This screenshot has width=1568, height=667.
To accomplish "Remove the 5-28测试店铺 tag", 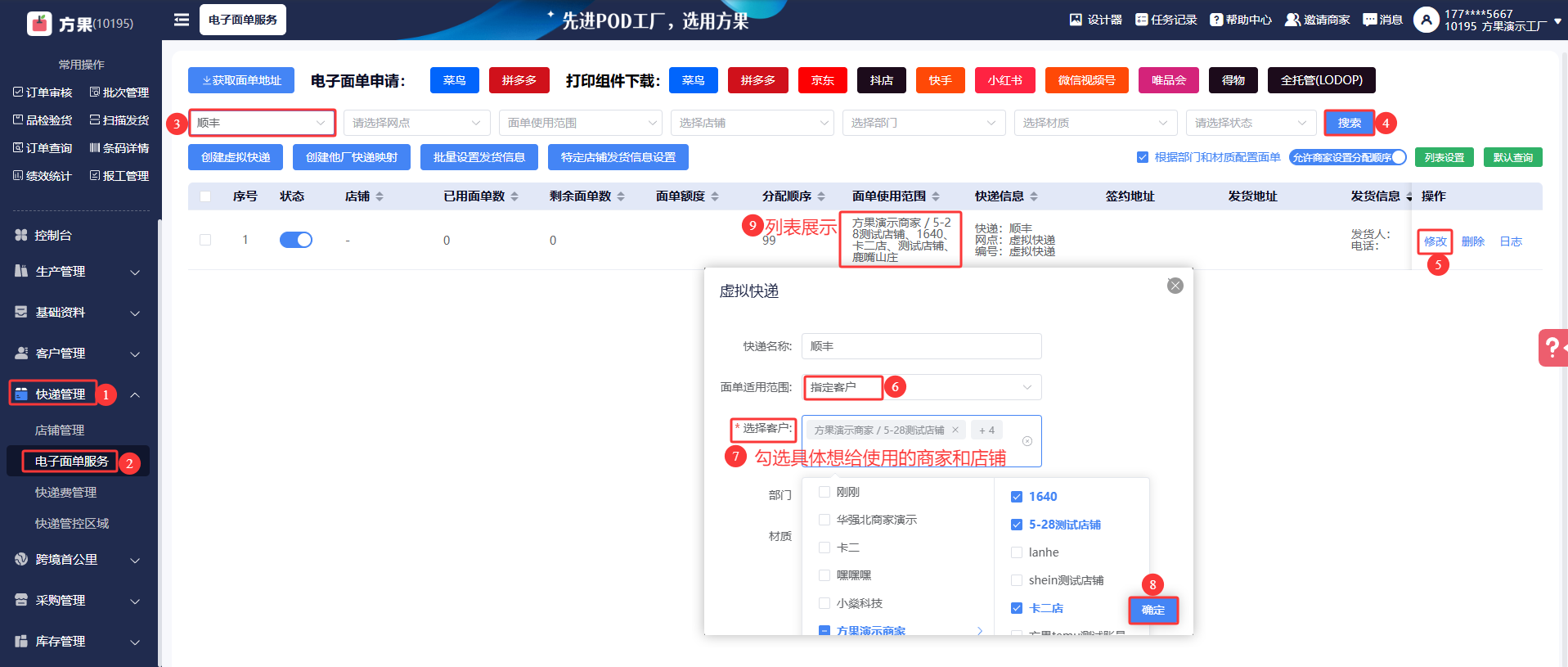I will 955,430.
